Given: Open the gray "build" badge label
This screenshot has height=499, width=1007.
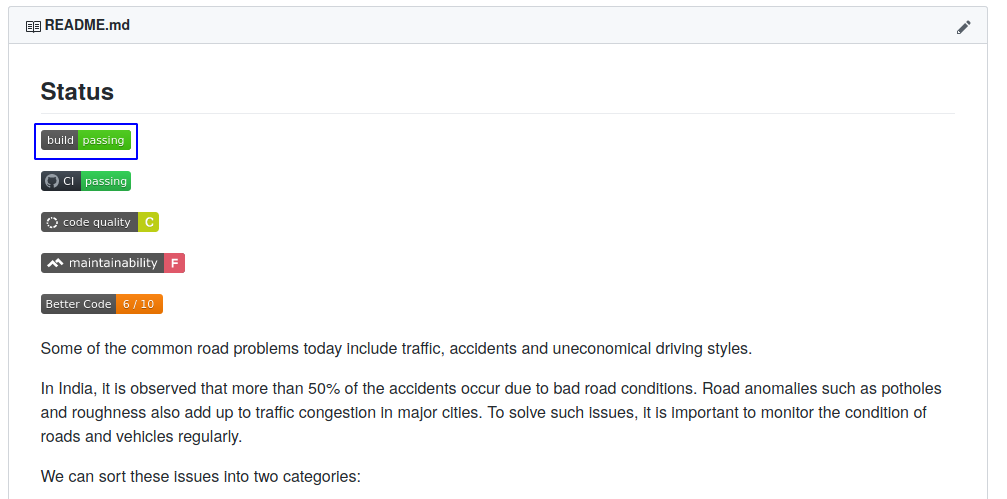Looking at the screenshot, I should (x=60, y=140).
